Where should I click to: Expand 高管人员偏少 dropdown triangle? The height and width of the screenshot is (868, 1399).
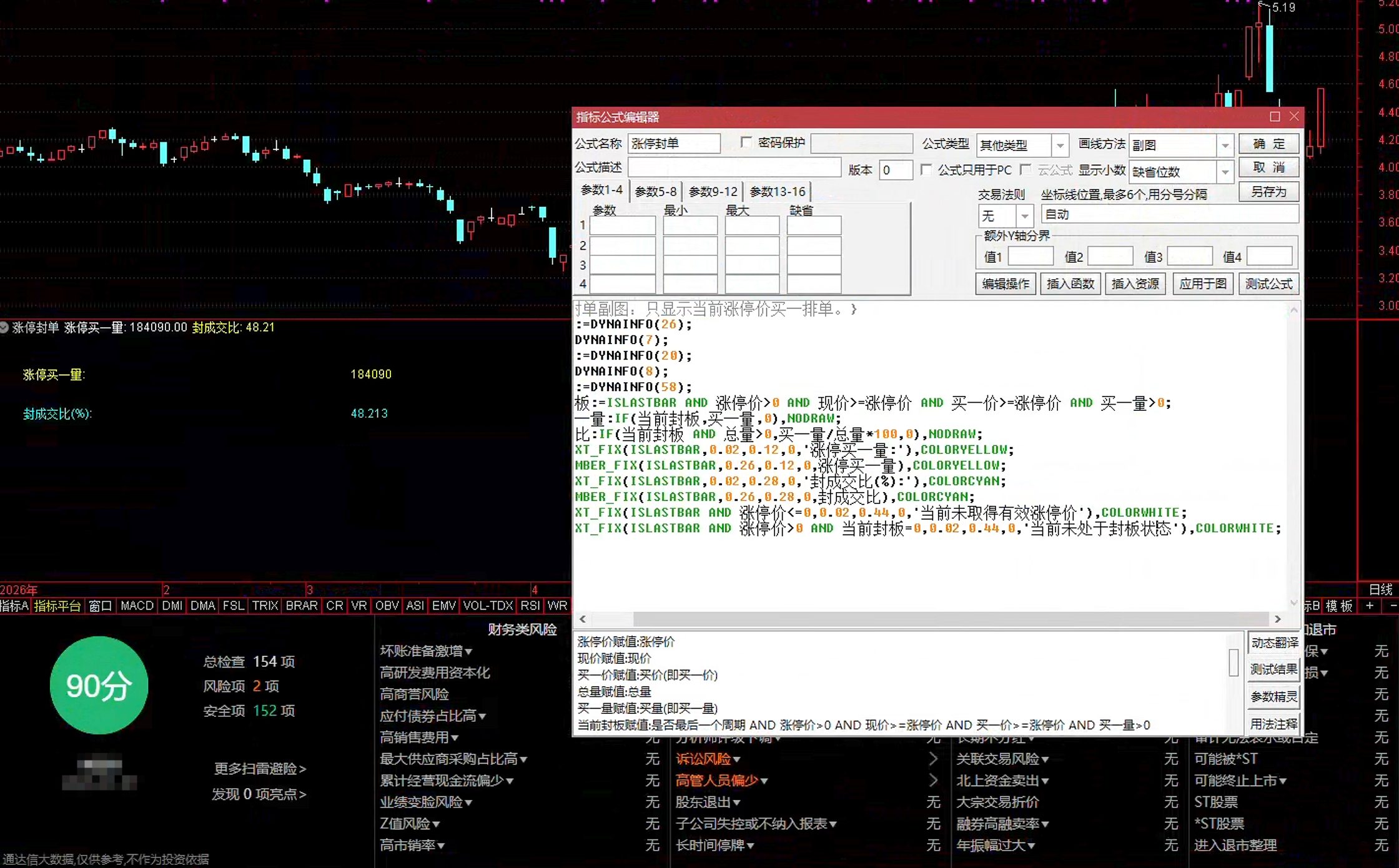point(764,781)
